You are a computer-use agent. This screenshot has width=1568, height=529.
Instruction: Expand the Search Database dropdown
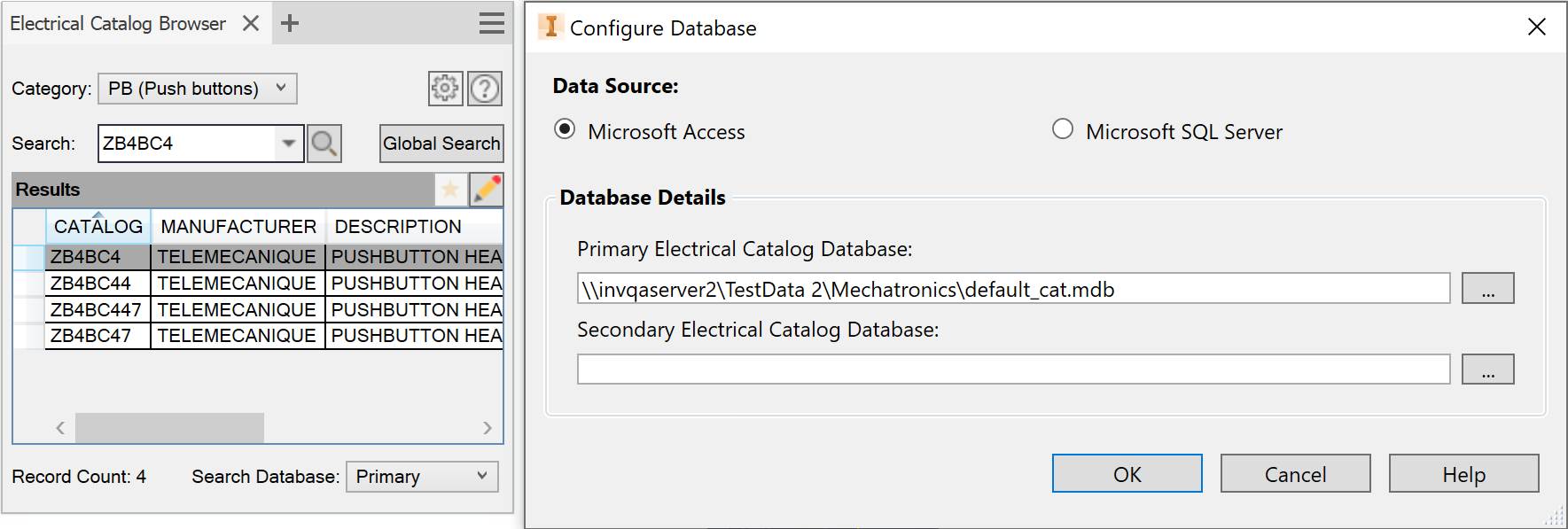pyautogui.click(x=482, y=476)
